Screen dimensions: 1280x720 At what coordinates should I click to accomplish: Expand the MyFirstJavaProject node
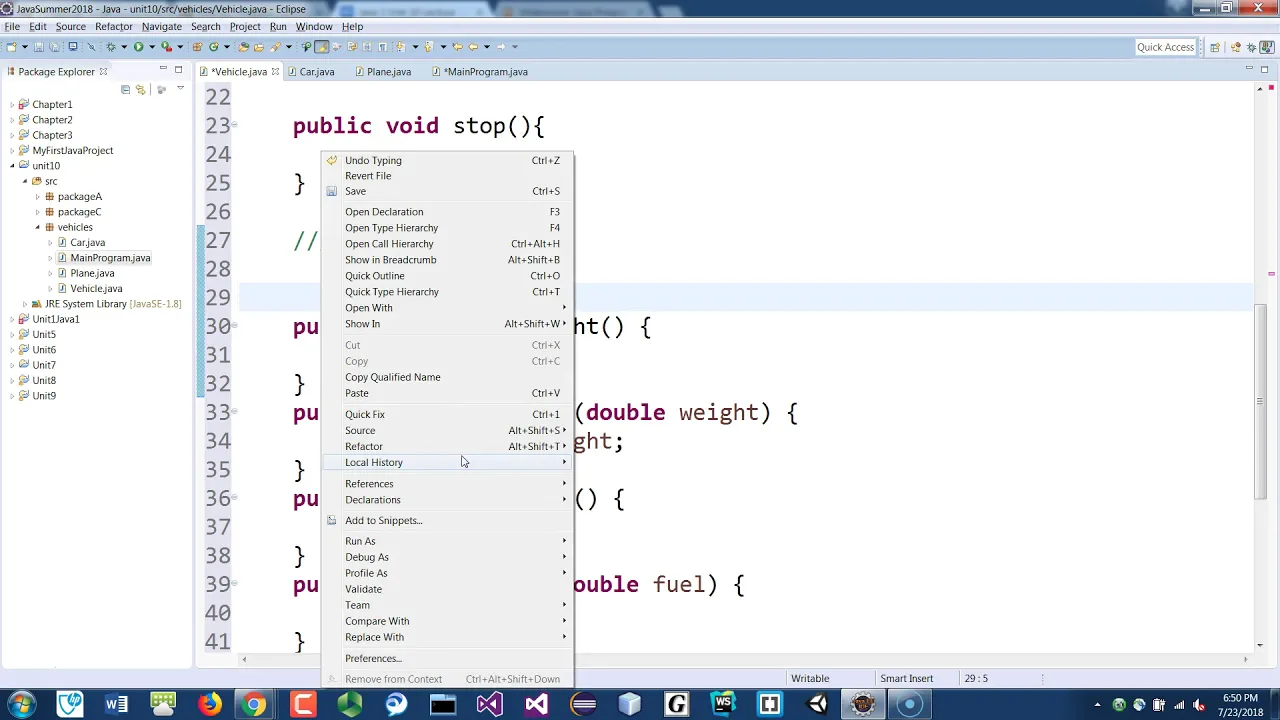12,151
